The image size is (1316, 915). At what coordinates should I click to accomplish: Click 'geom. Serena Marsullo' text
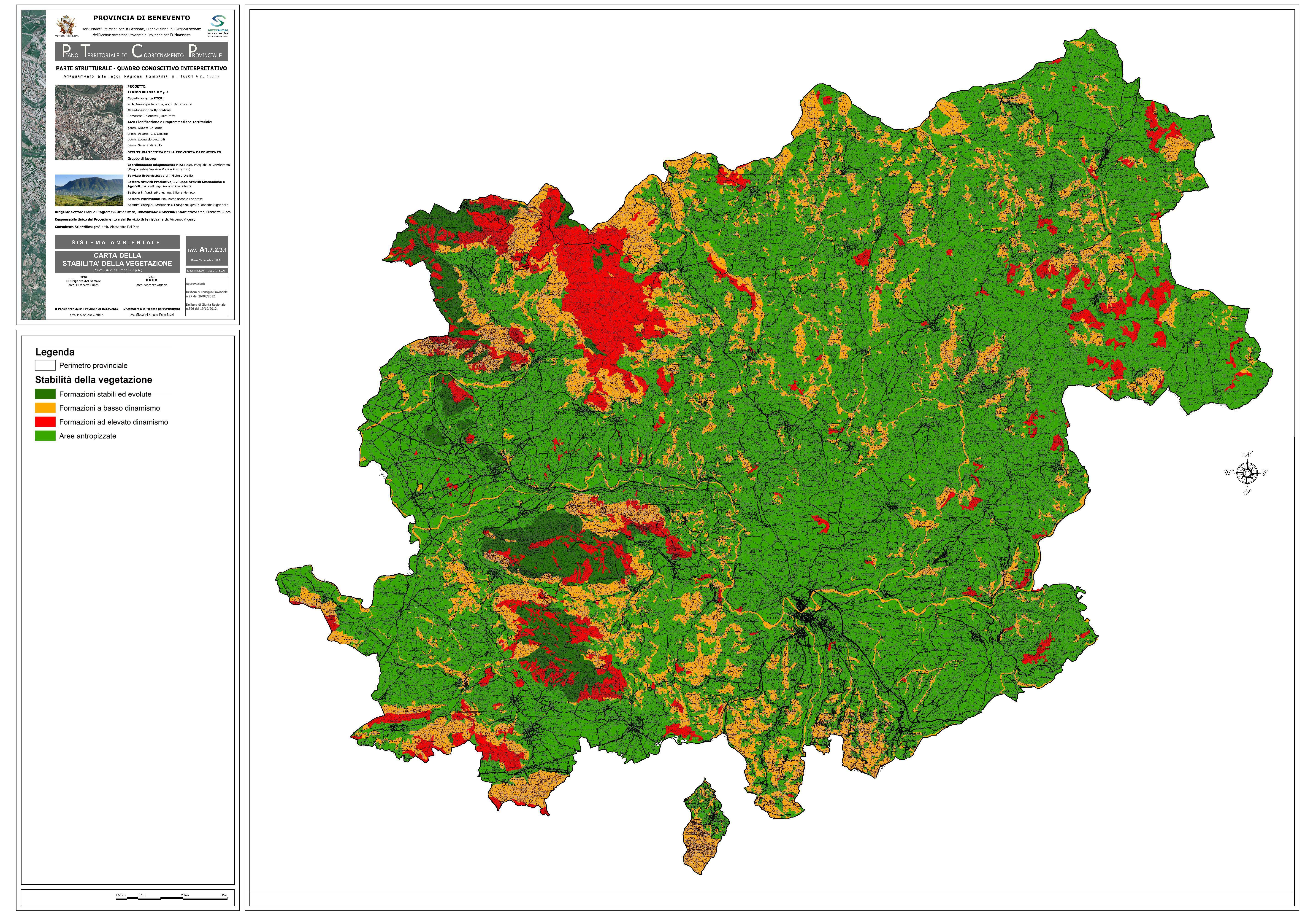click(145, 145)
